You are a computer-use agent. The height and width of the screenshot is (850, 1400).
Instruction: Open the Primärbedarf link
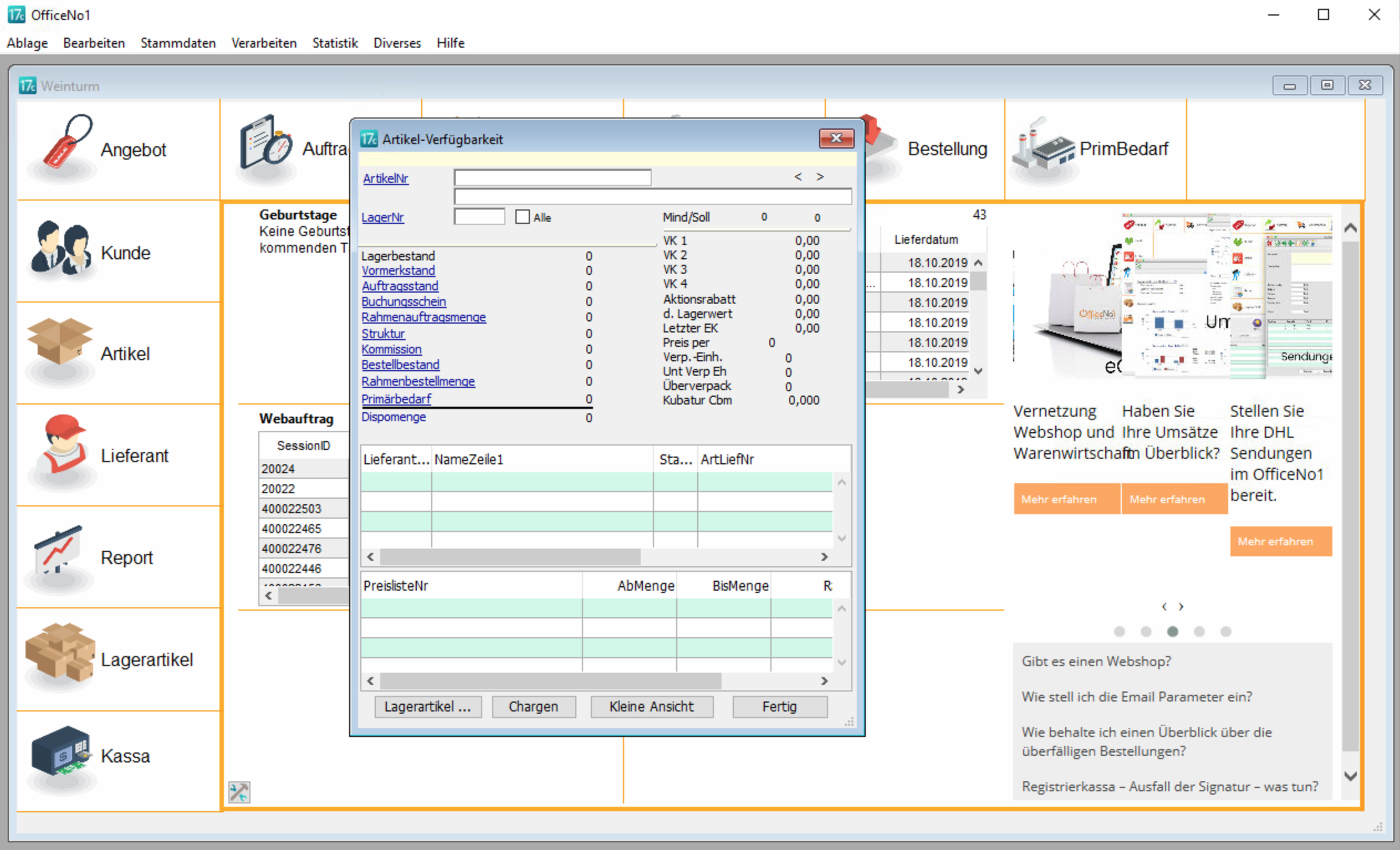396,399
